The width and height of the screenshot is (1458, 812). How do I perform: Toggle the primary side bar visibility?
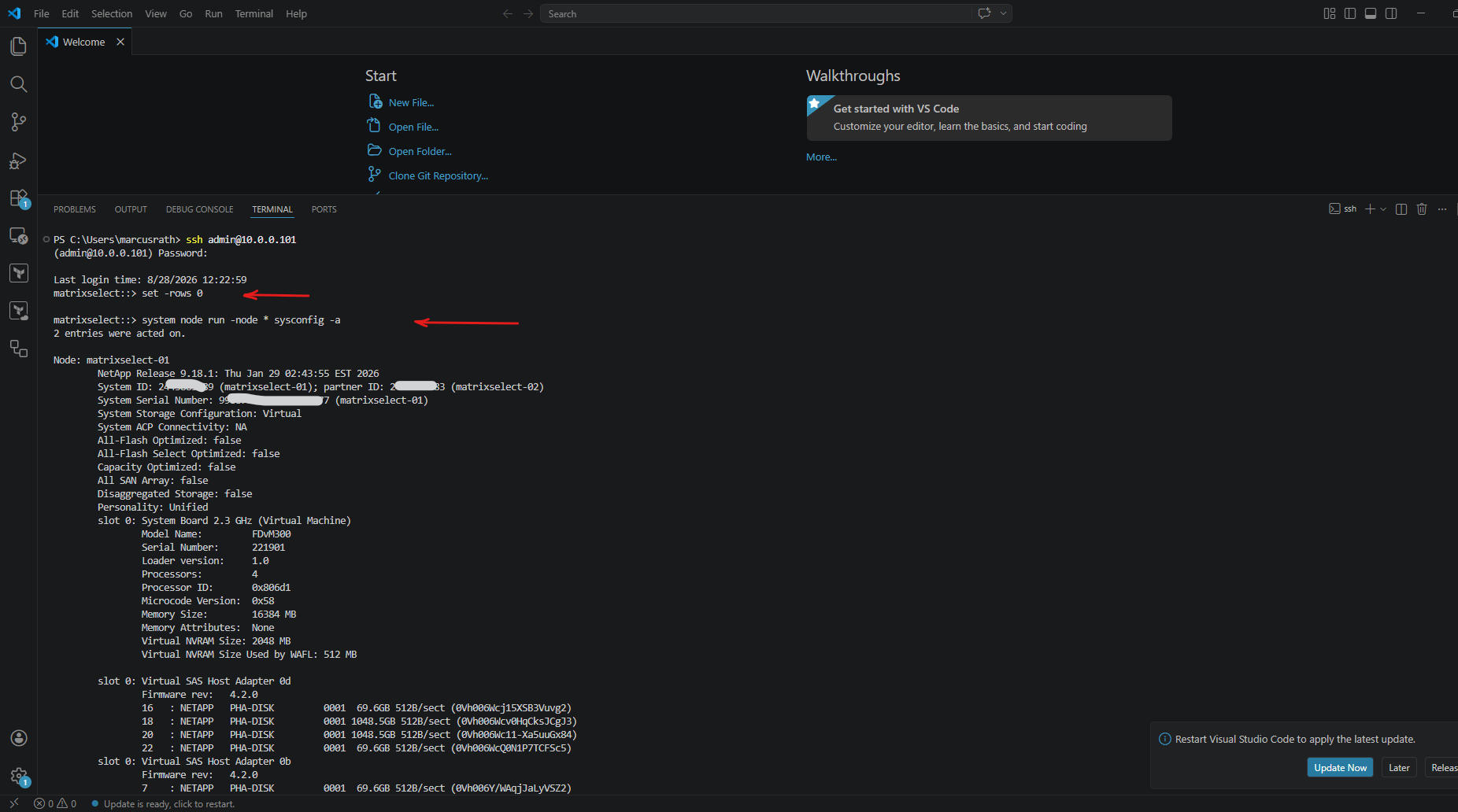click(x=1350, y=13)
